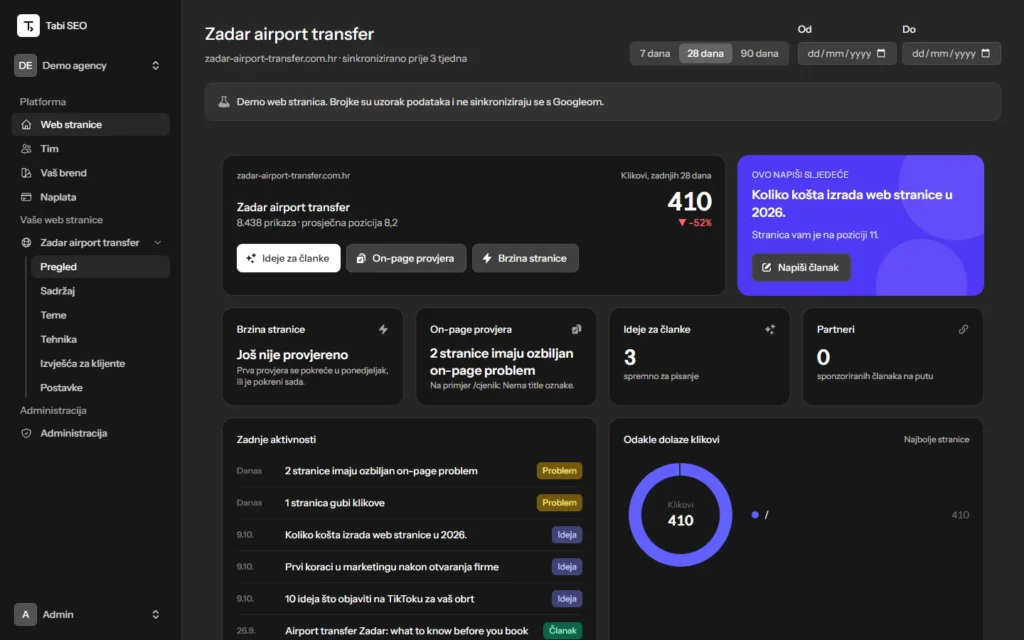Screen dimensions: 1024x640
Task: Open calendar picker in Od field
Action: tap(881, 53)
